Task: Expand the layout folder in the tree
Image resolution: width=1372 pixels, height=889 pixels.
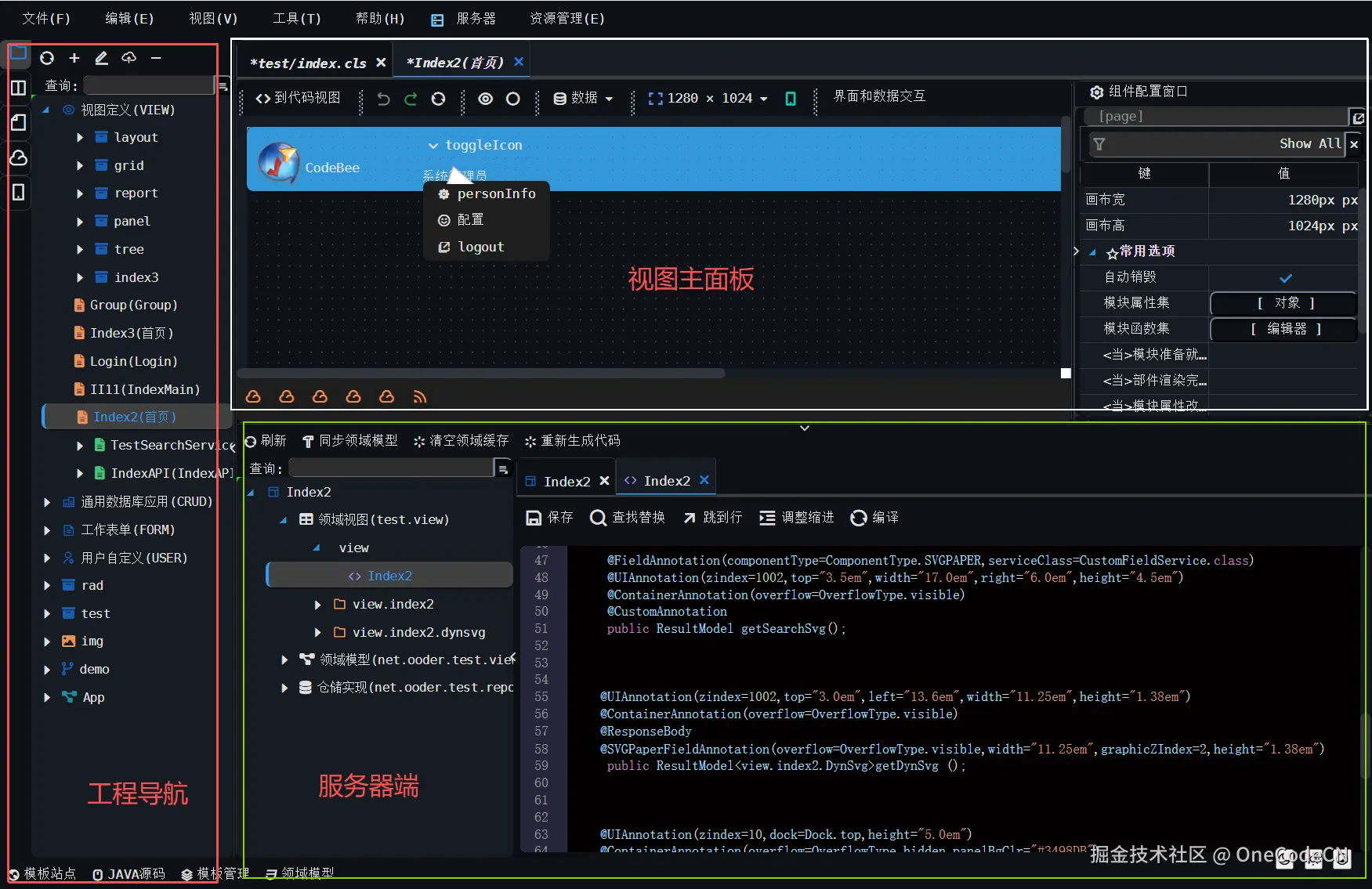Action: 80,138
